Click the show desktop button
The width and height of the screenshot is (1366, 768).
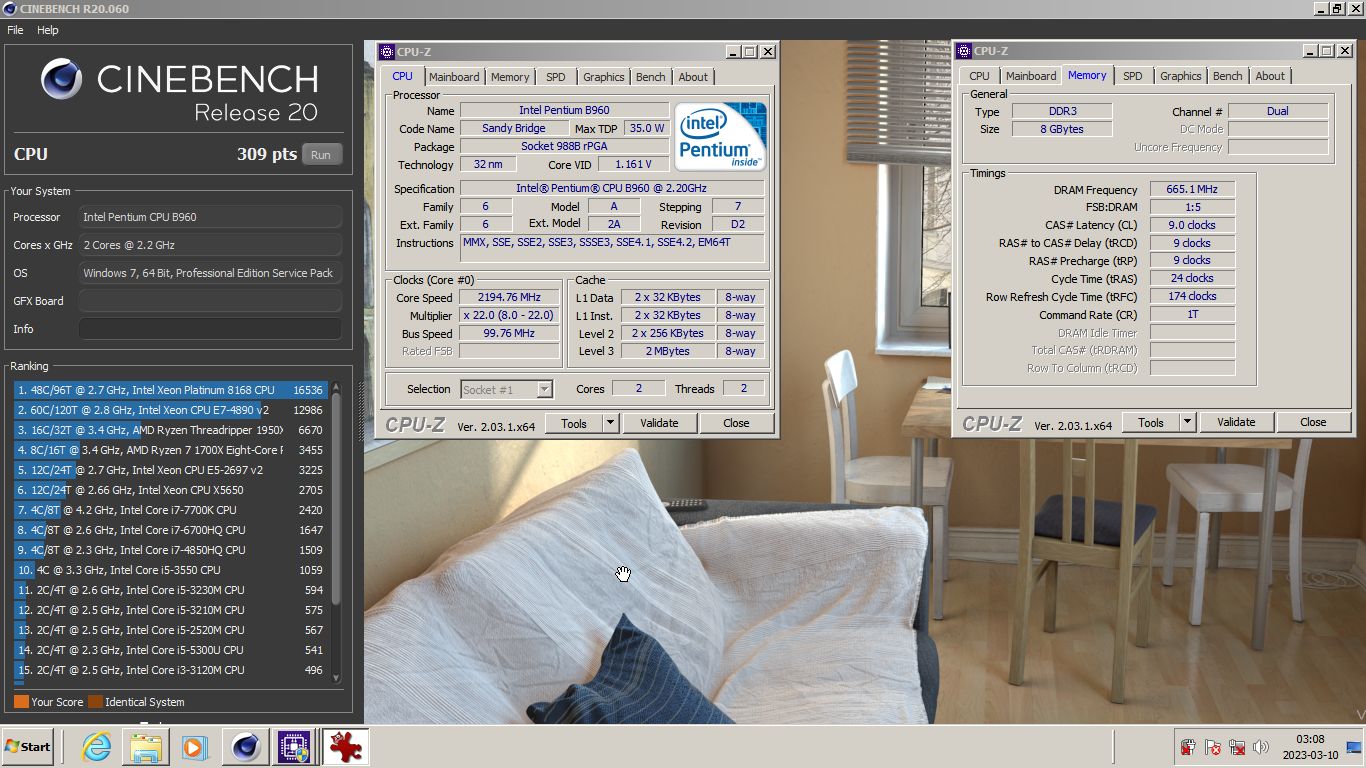(1354, 747)
